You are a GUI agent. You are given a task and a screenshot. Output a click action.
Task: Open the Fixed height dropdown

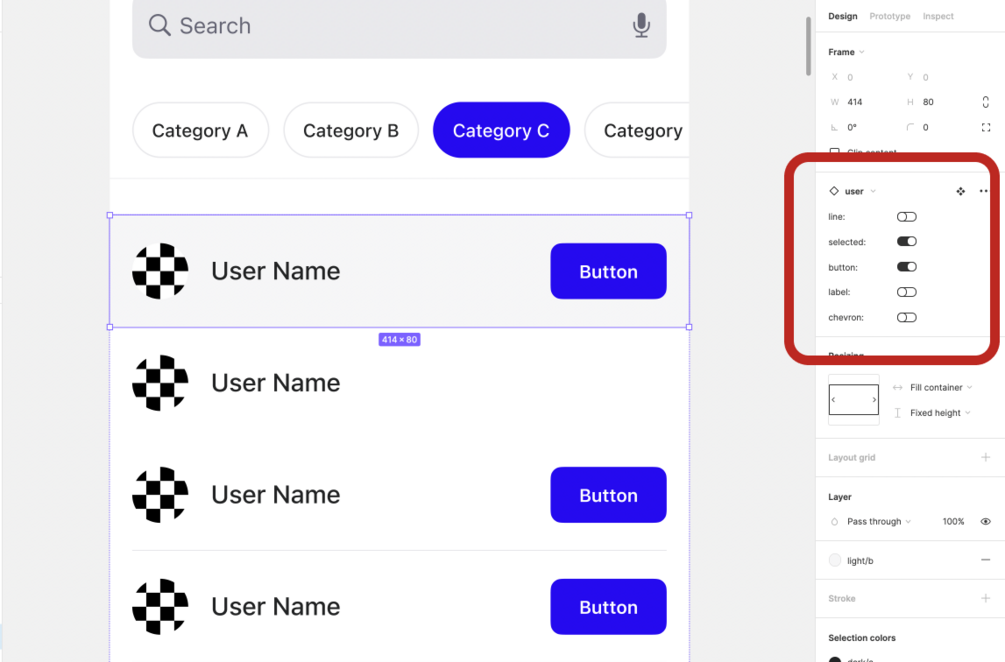[x=936, y=412]
